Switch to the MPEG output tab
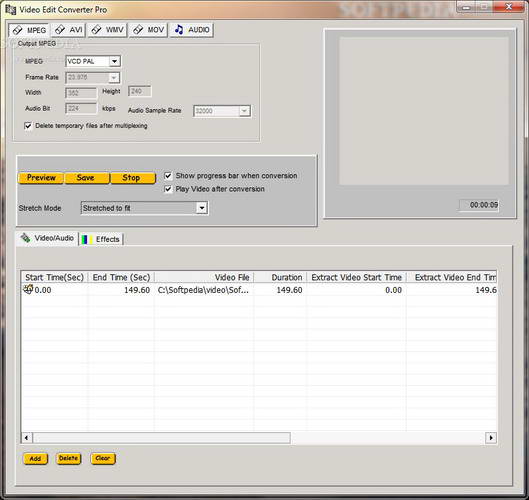Viewport: 529px width, 500px height. tap(29, 30)
